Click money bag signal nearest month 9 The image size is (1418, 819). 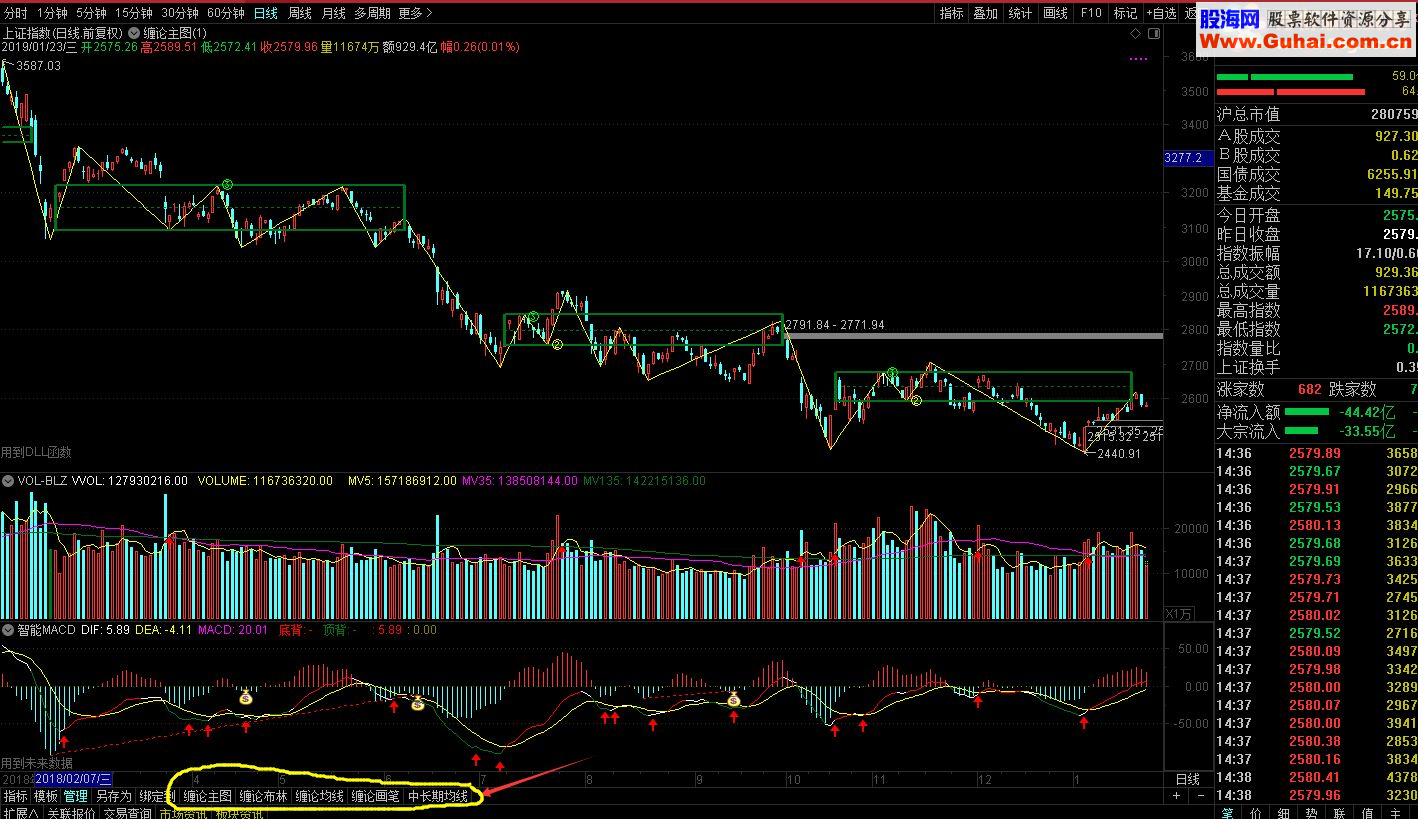734,699
